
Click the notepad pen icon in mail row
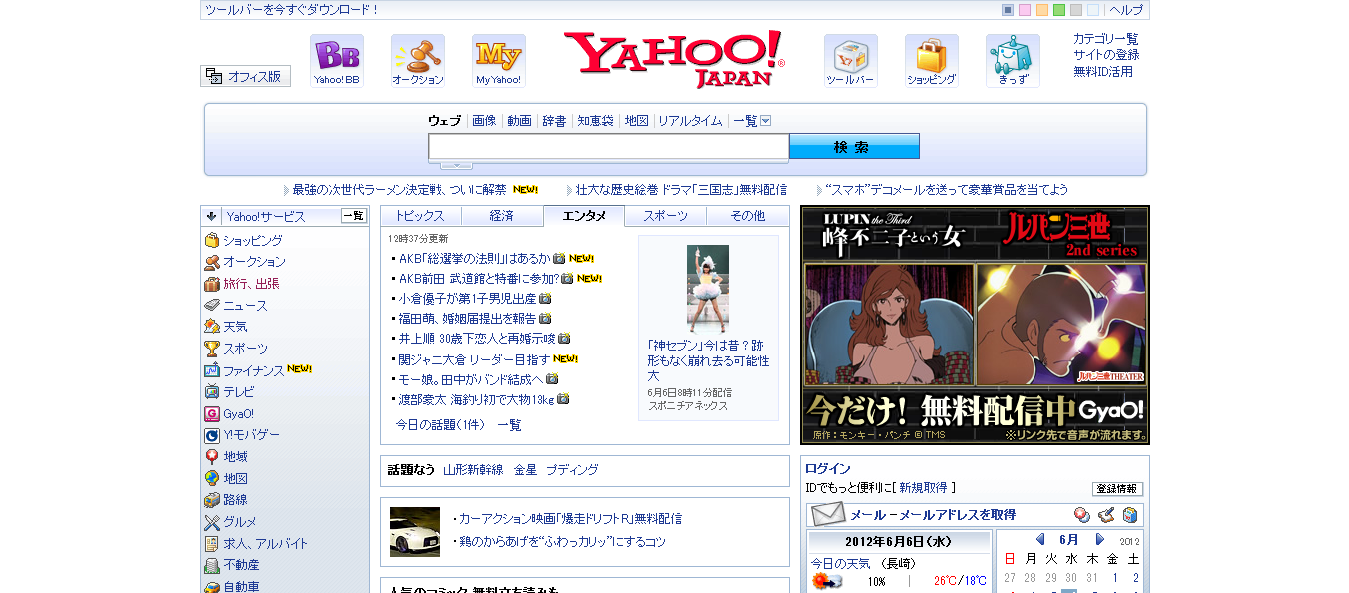coord(1105,515)
